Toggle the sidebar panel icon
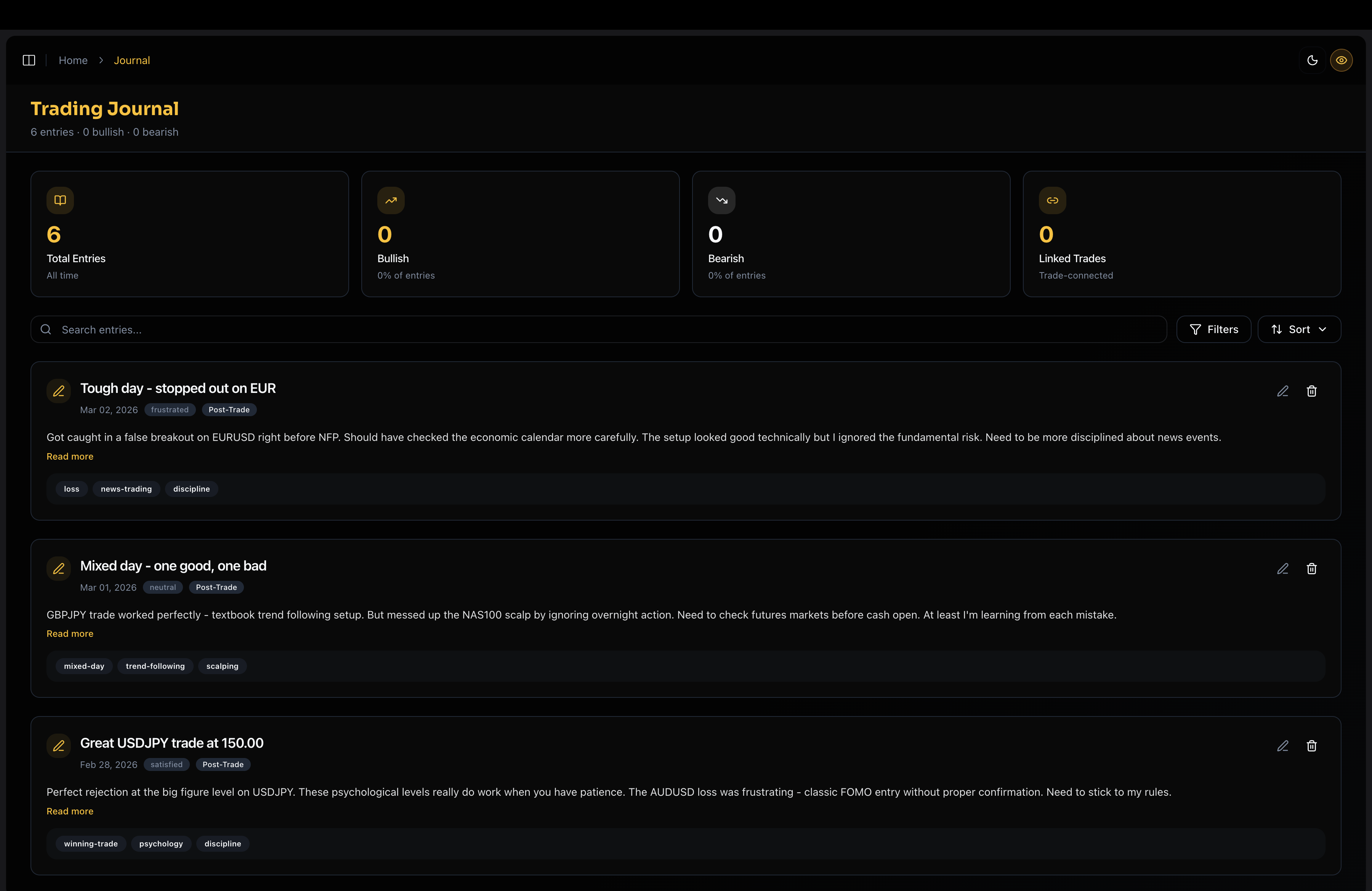 point(29,61)
